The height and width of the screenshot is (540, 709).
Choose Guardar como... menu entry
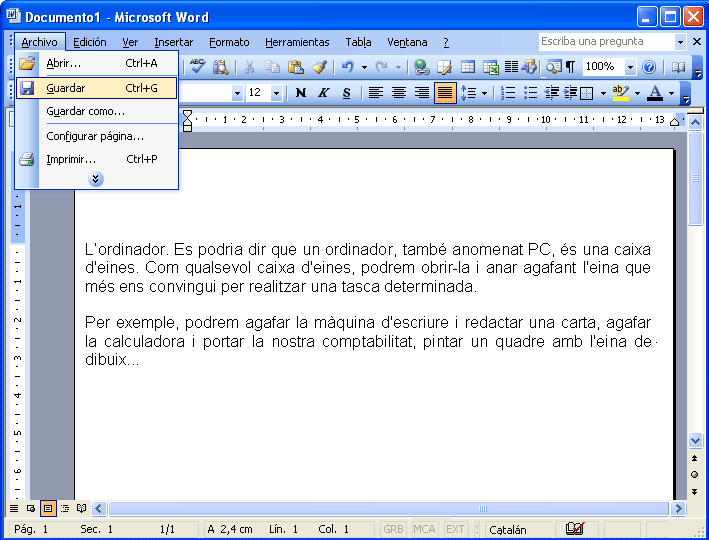click(96, 111)
